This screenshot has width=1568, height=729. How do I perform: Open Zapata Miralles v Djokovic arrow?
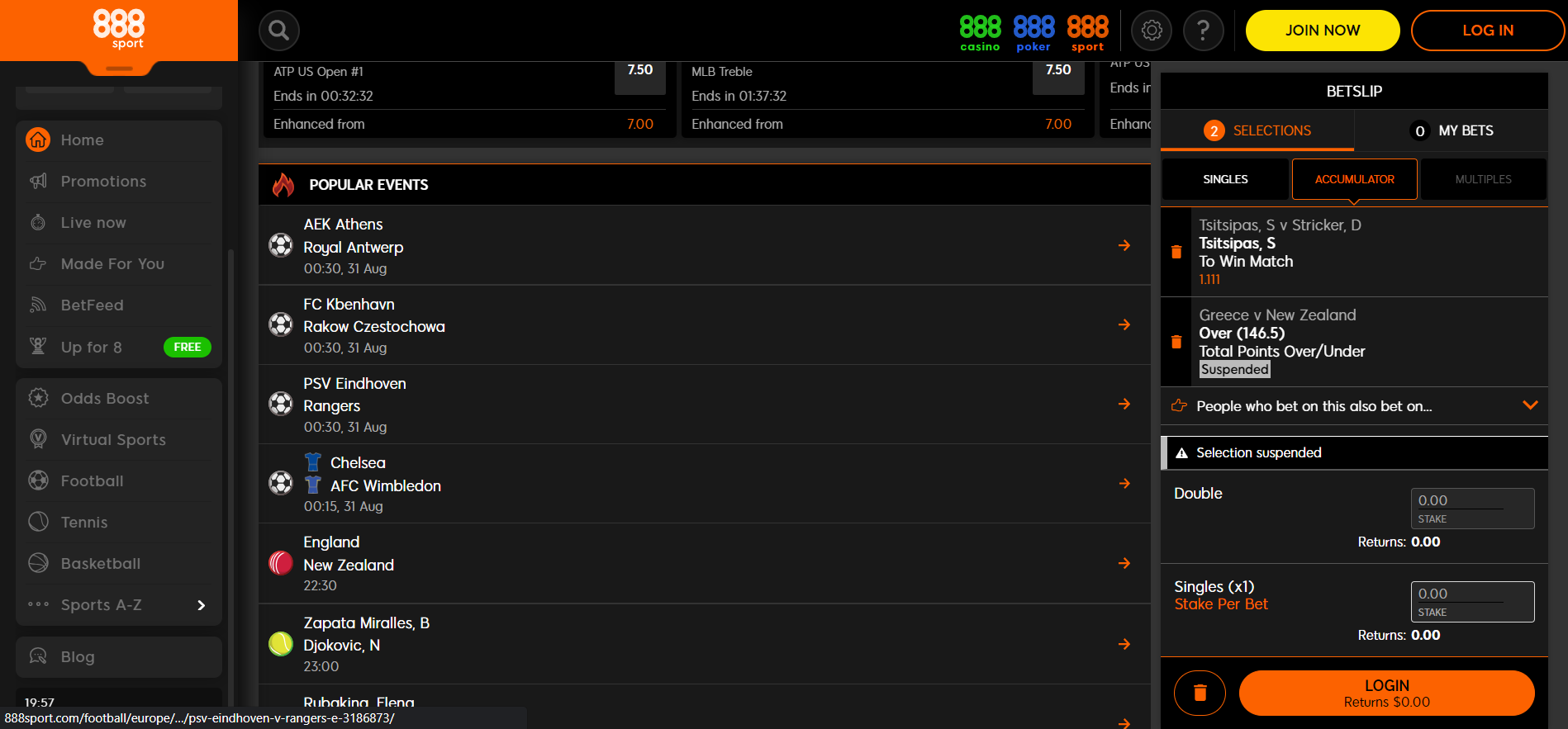point(1124,644)
